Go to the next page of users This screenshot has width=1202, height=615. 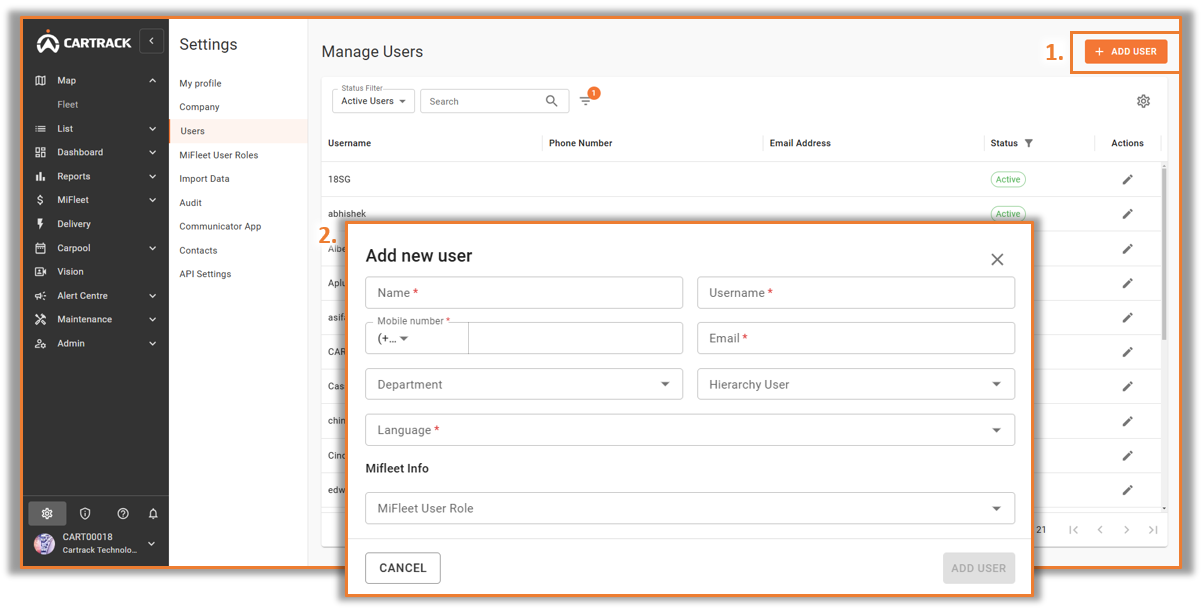pos(1126,530)
